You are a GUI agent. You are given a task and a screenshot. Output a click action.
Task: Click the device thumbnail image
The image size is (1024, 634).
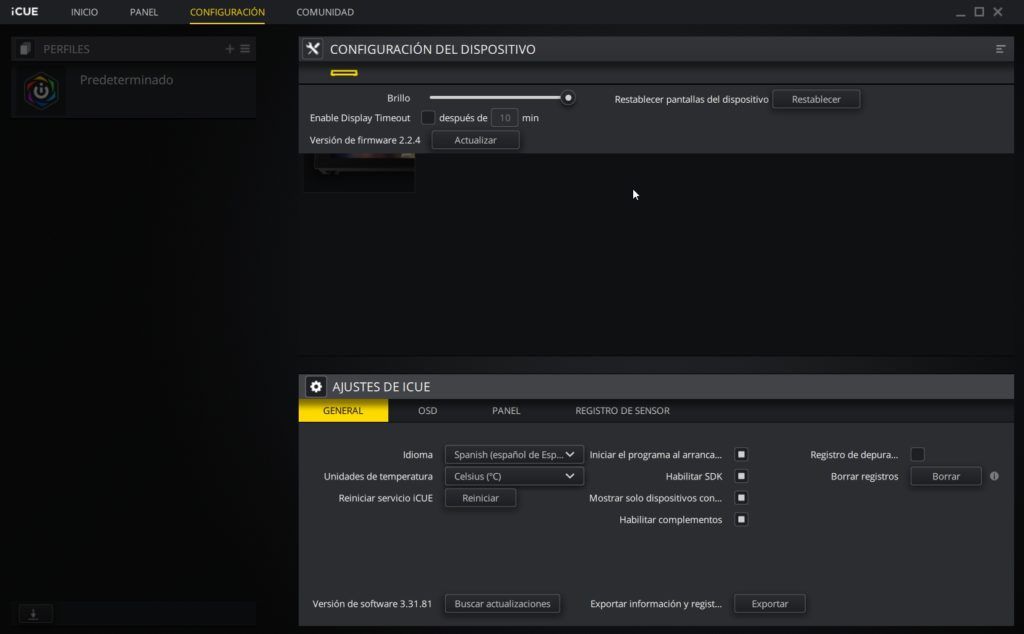click(x=359, y=172)
